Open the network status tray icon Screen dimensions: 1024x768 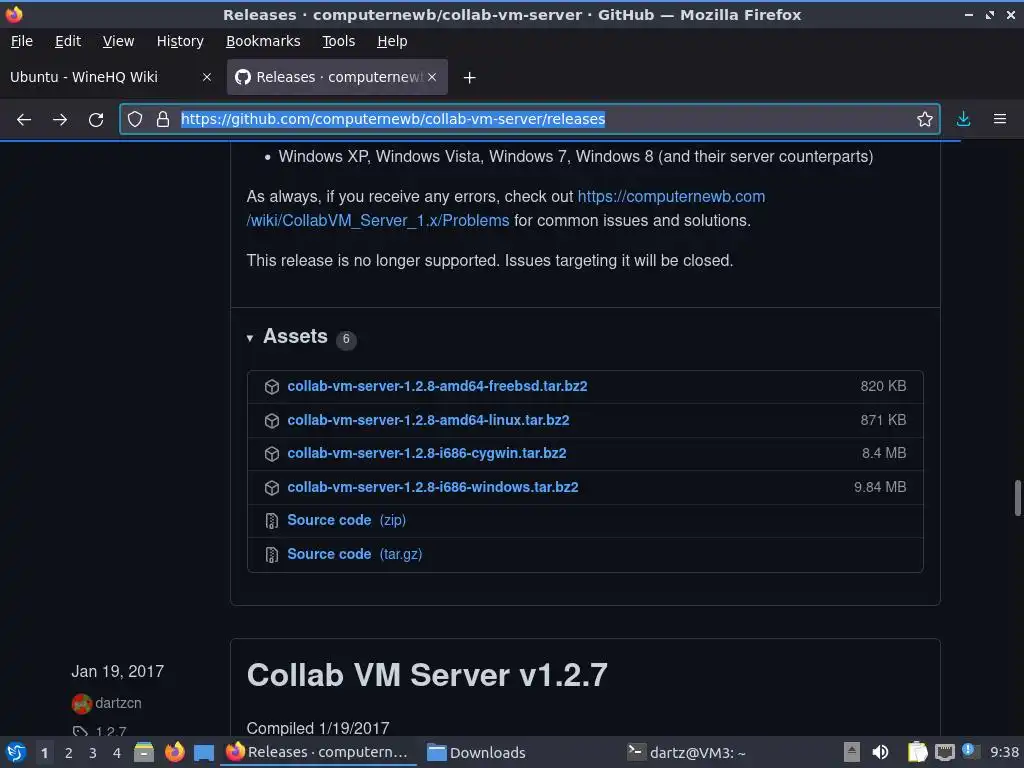(x=944, y=753)
